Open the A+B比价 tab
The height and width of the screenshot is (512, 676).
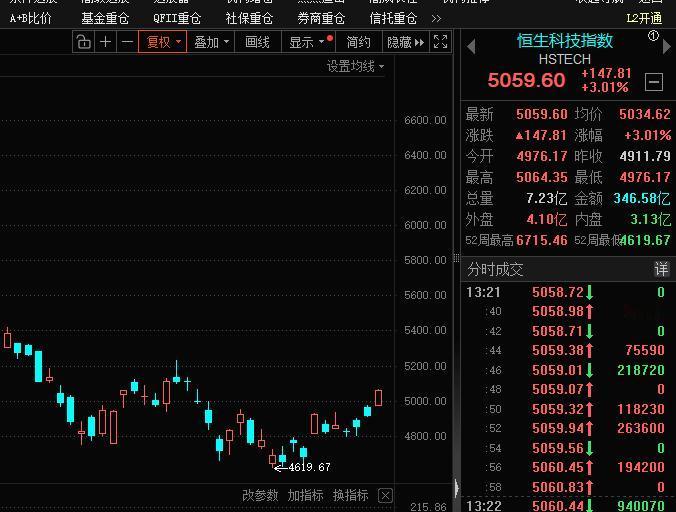coord(31,18)
